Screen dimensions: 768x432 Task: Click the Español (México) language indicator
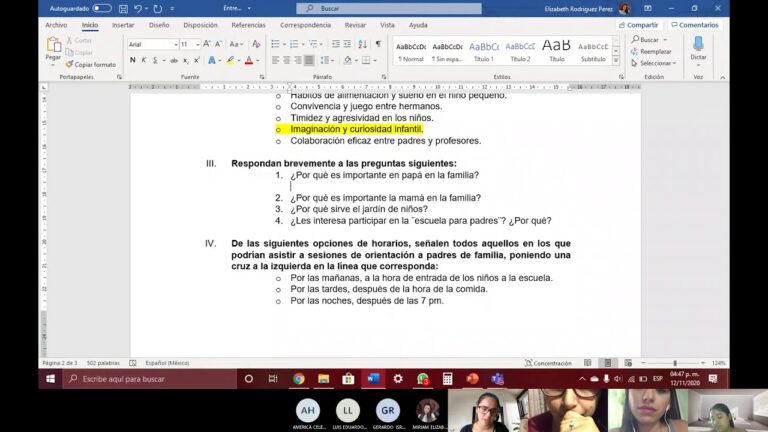coord(167,363)
